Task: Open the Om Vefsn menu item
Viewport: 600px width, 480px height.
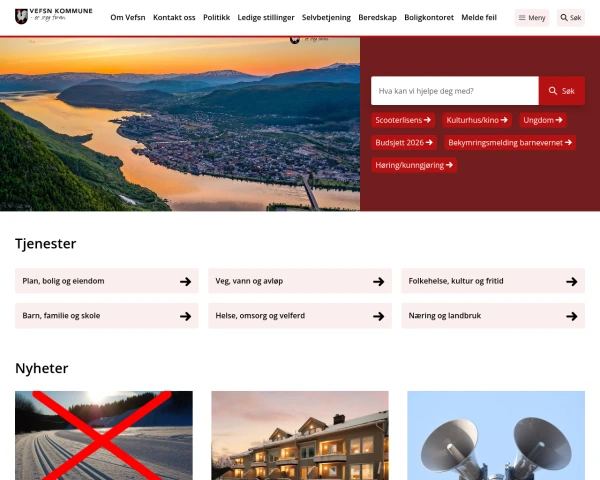Action: [x=128, y=18]
